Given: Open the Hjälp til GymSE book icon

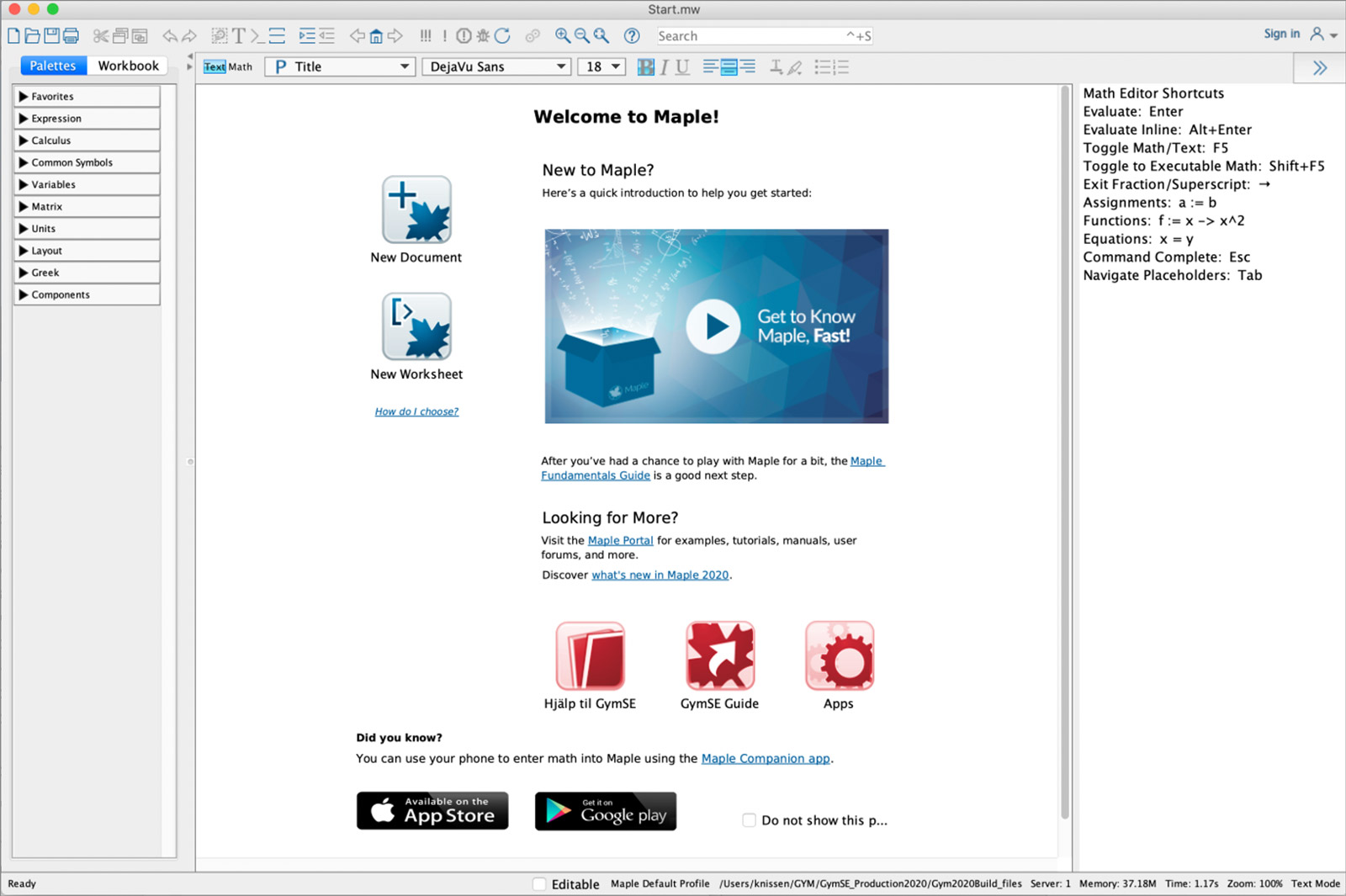Looking at the screenshot, I should (x=590, y=656).
